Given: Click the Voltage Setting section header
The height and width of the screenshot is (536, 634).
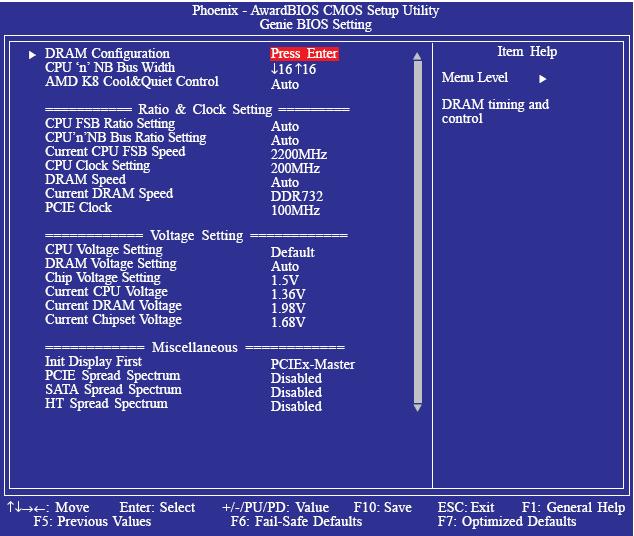Looking at the screenshot, I should [197, 236].
